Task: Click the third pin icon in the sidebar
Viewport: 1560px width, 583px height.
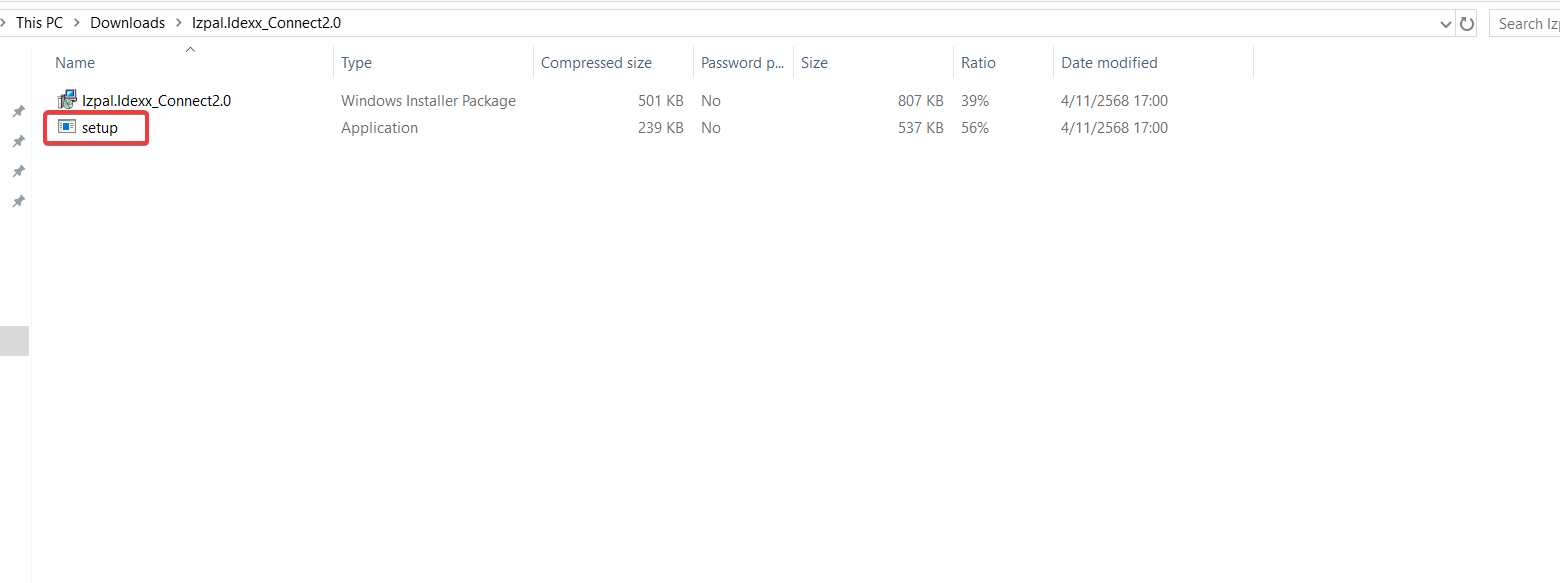Action: pyautogui.click(x=18, y=171)
